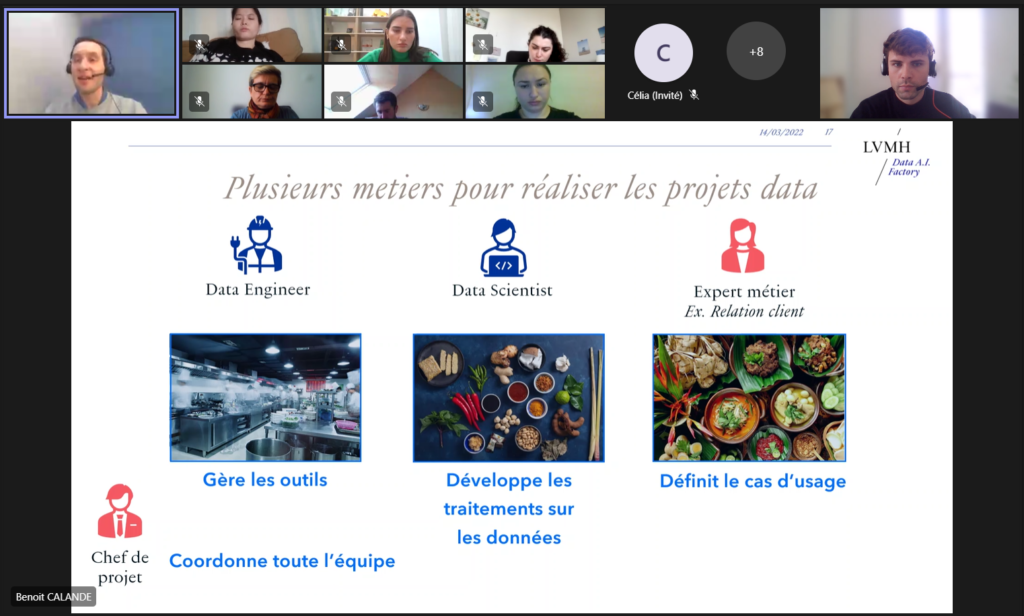Select the purple-highlighted active speaker video tile
The width and height of the screenshot is (1024, 616).
[x=92, y=63]
